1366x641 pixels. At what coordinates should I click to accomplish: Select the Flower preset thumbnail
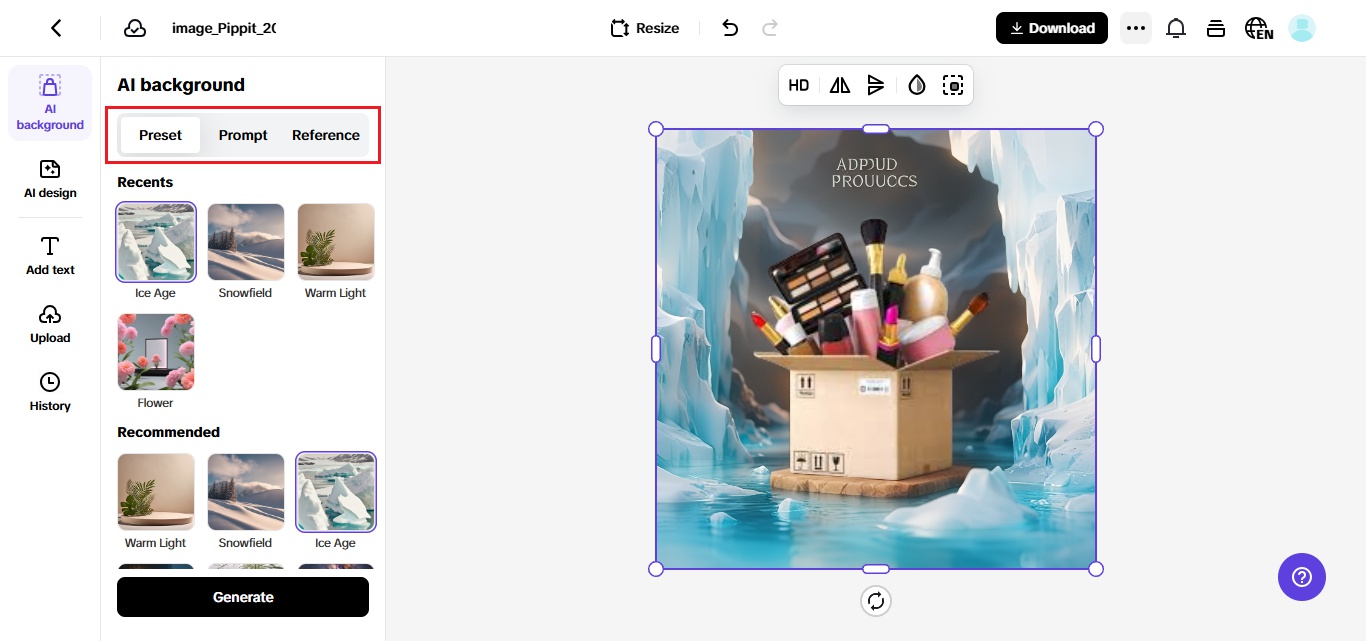(x=155, y=351)
